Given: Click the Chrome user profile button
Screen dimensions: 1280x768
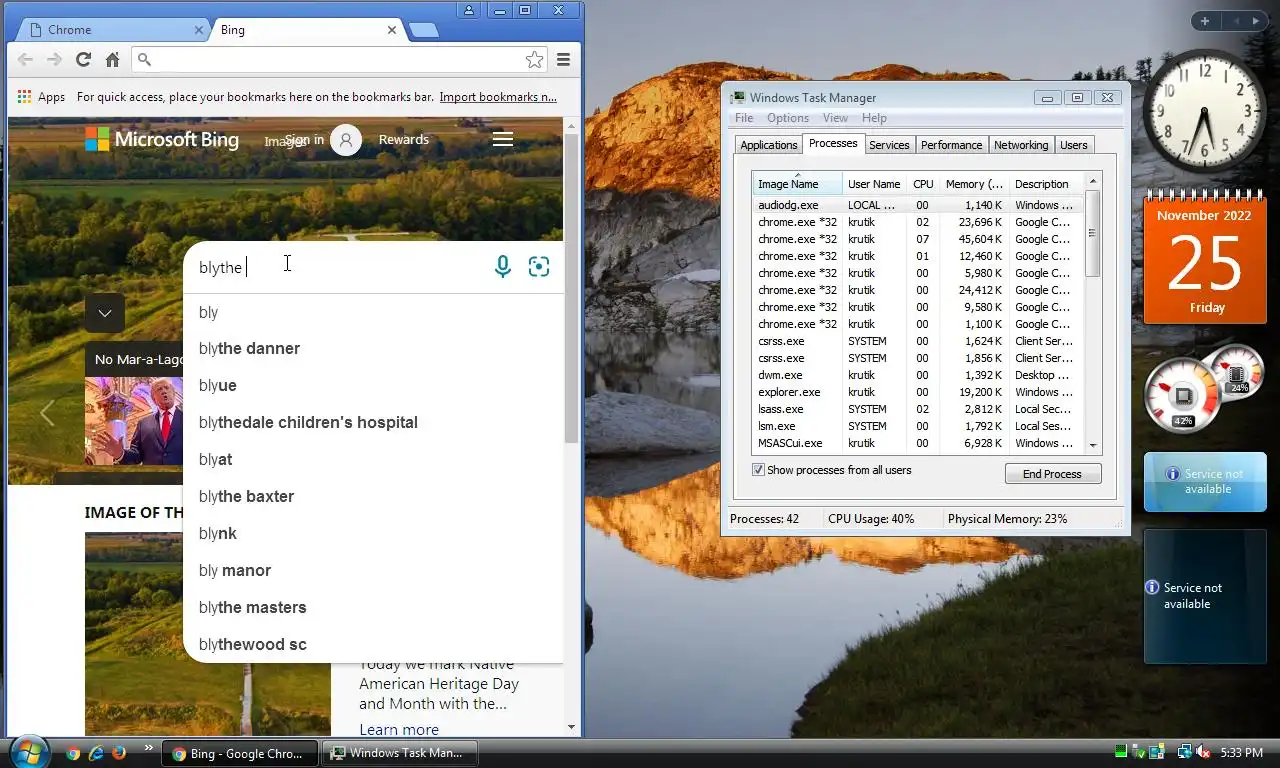Looking at the screenshot, I should tap(469, 10).
